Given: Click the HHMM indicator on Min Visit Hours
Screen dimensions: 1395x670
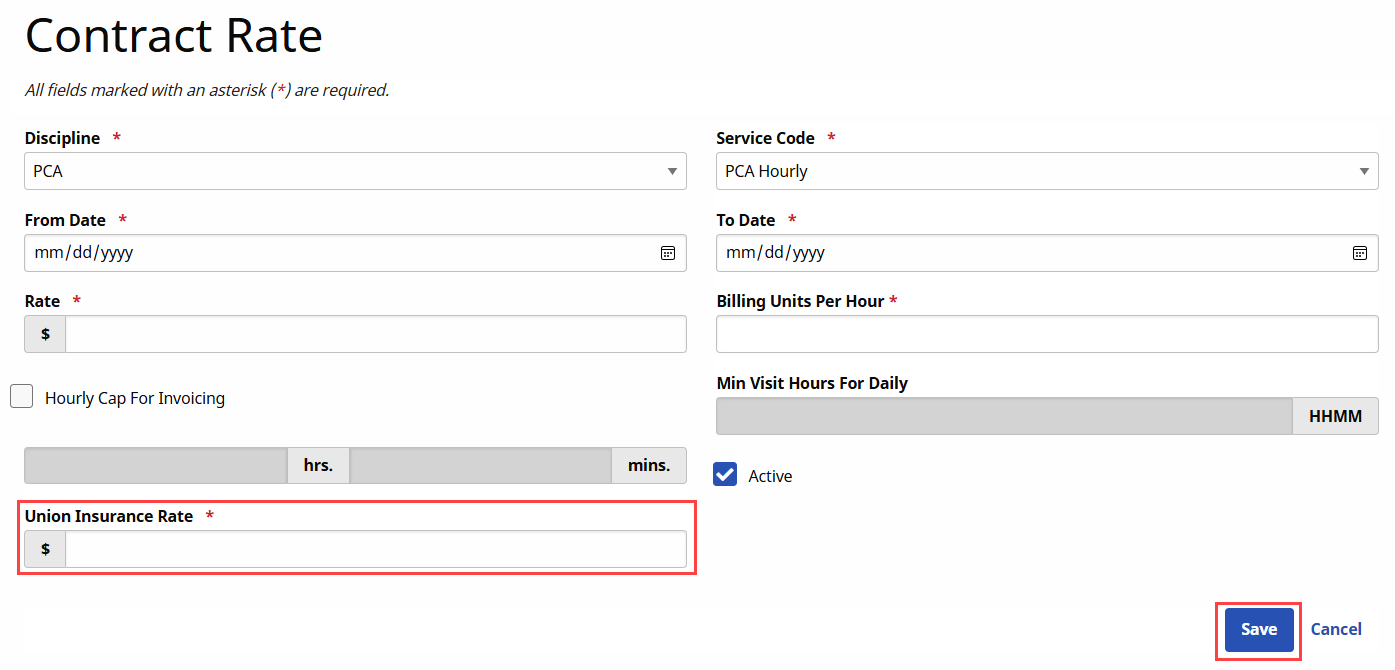Looking at the screenshot, I should (1335, 416).
